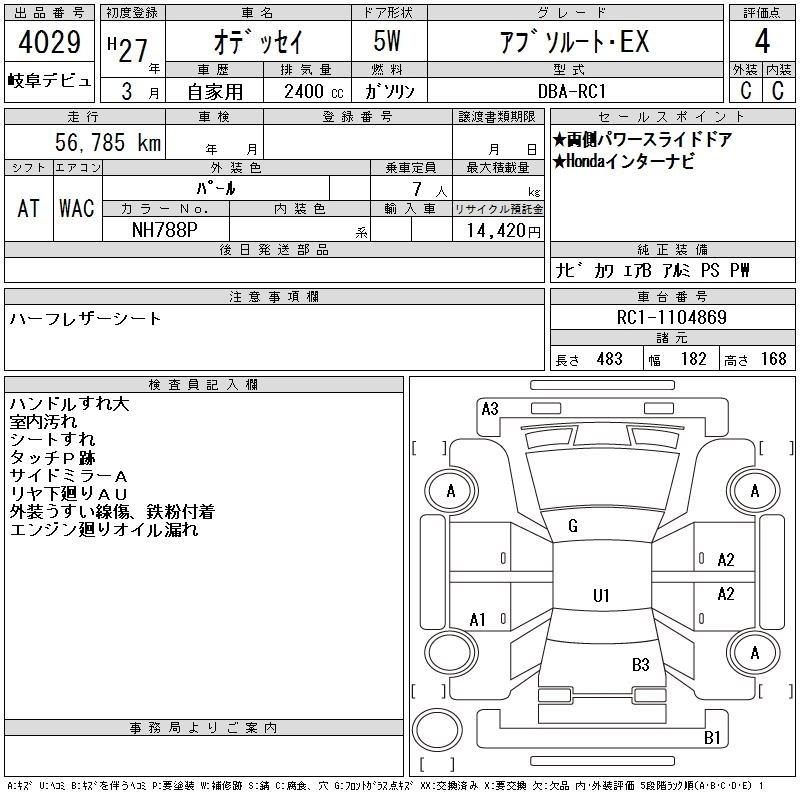Select the ★両側パワースライドドア sales point

pos(643,139)
